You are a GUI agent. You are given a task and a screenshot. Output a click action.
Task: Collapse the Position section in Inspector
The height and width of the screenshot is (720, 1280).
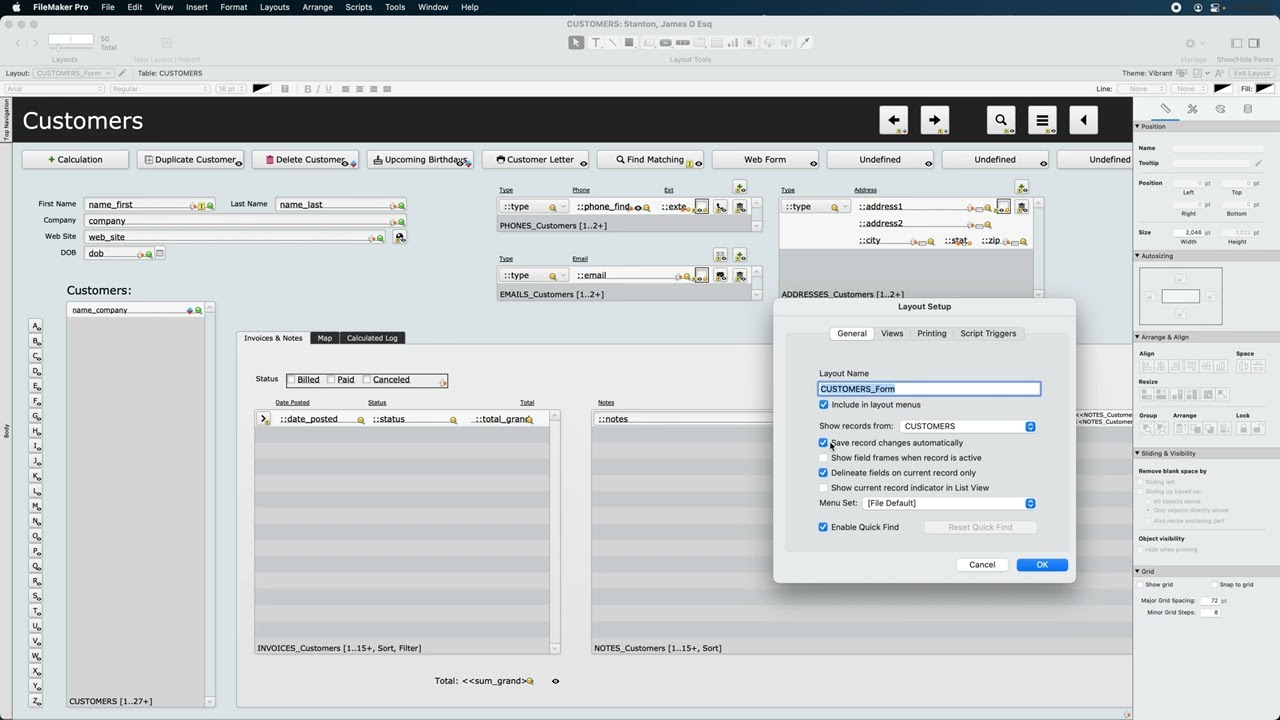1137,127
